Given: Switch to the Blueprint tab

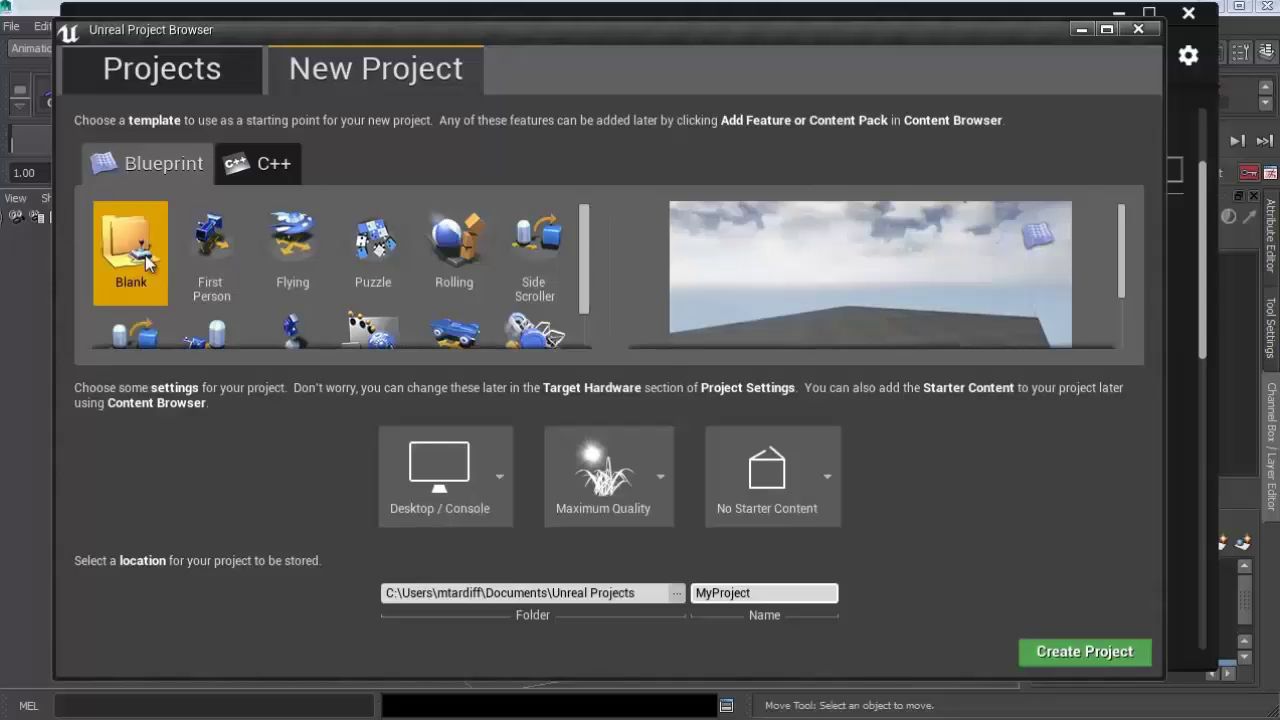Looking at the screenshot, I should [148, 164].
